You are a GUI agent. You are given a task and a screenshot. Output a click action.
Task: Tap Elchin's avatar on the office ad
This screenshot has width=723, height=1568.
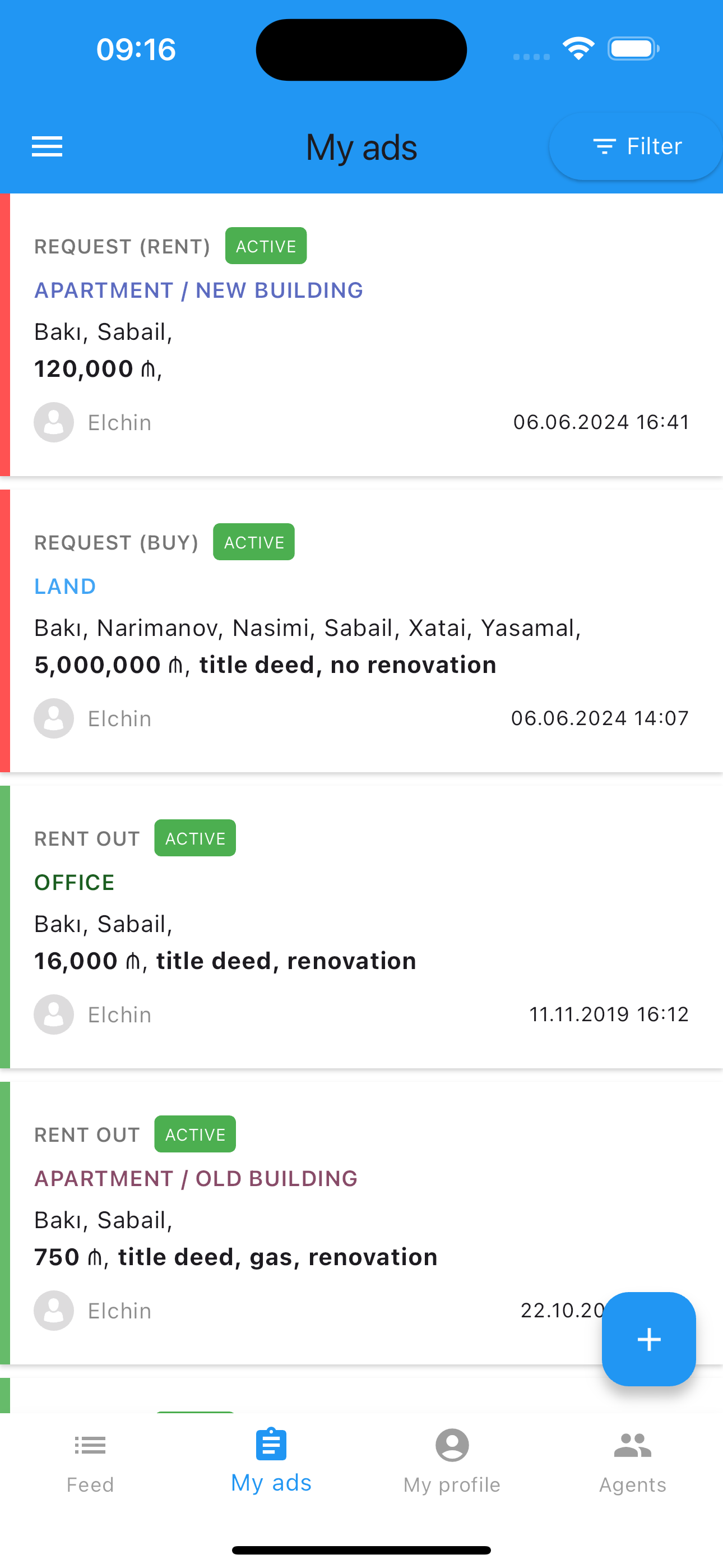coord(54,1014)
